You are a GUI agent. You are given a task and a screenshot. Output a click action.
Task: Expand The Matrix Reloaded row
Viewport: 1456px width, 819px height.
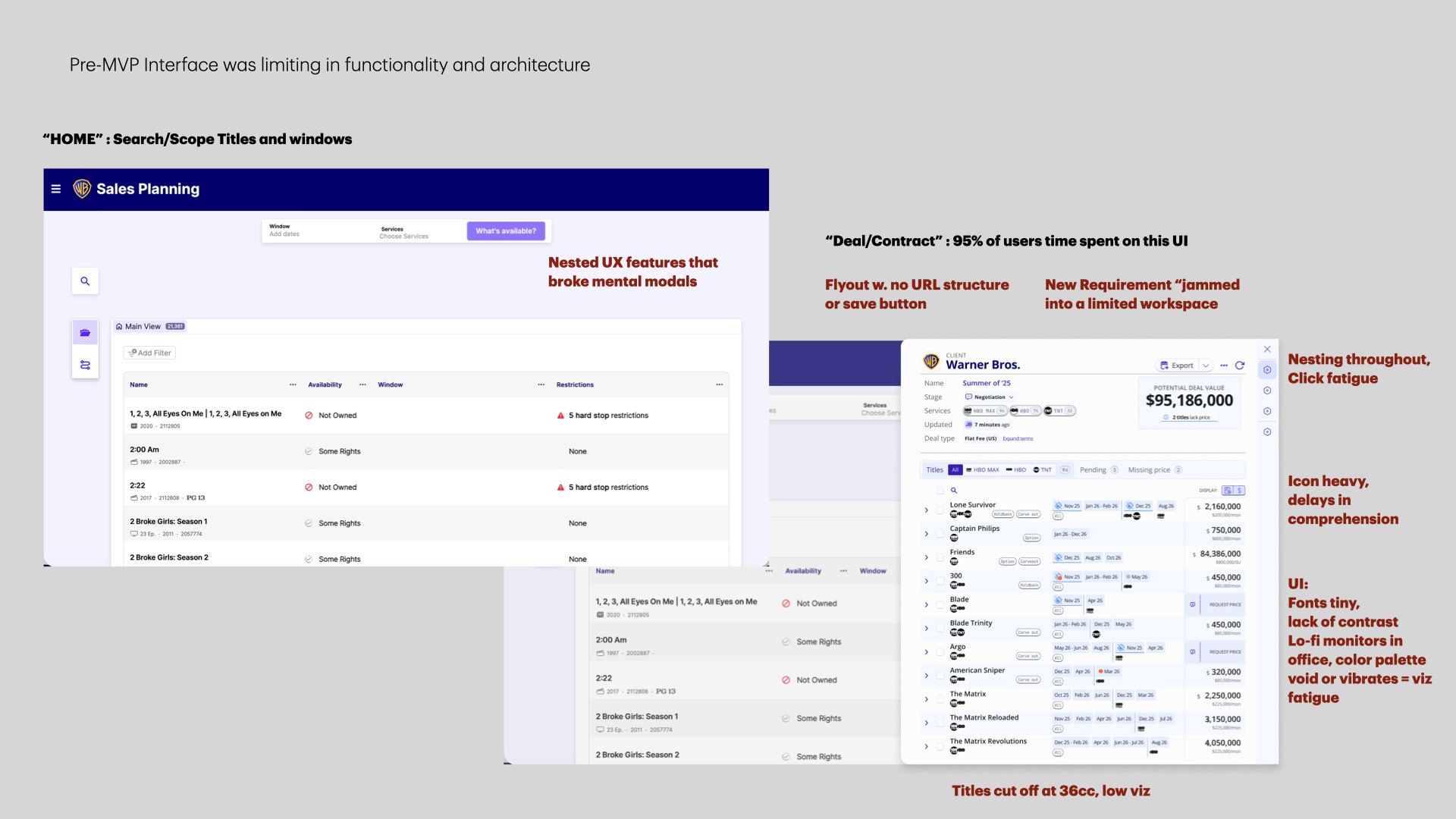[x=927, y=723]
